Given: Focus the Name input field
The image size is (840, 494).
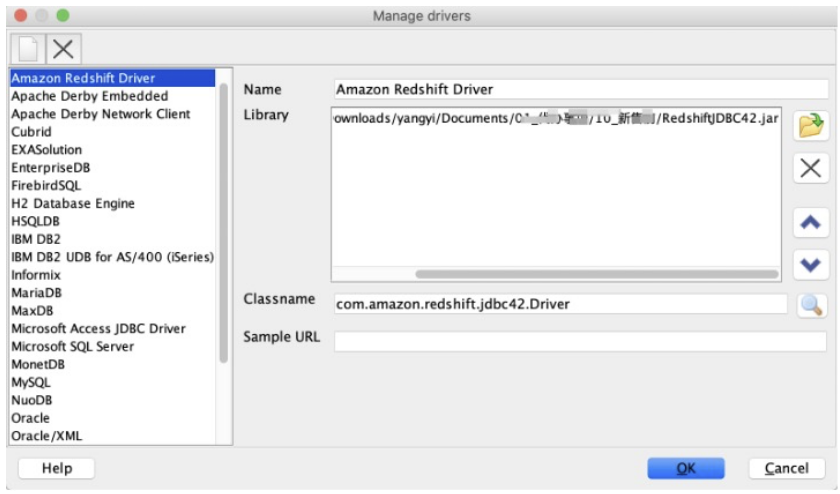Looking at the screenshot, I should pyautogui.click(x=581, y=89).
